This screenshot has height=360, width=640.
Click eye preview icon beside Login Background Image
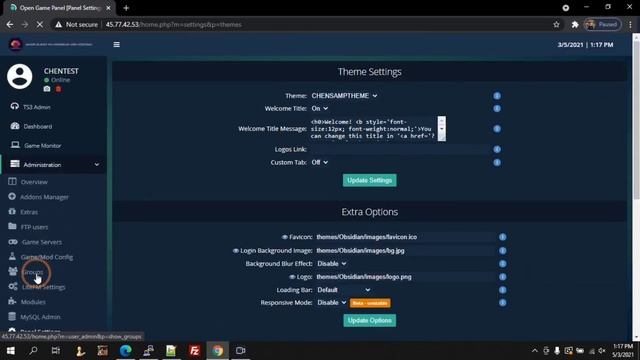(236, 251)
